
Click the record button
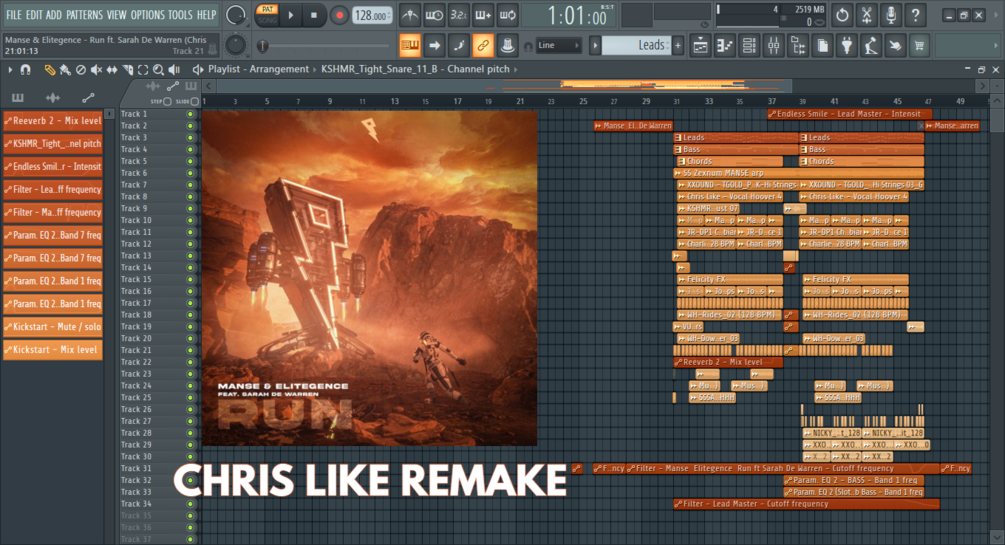(339, 15)
